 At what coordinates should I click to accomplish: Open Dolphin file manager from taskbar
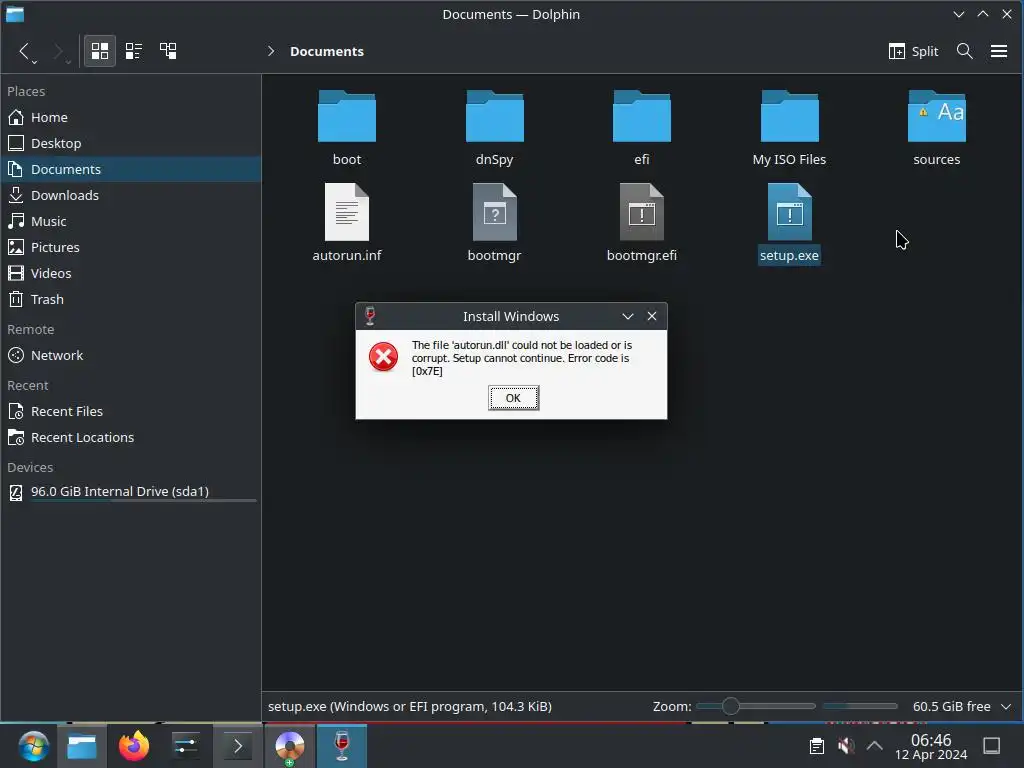(82, 746)
